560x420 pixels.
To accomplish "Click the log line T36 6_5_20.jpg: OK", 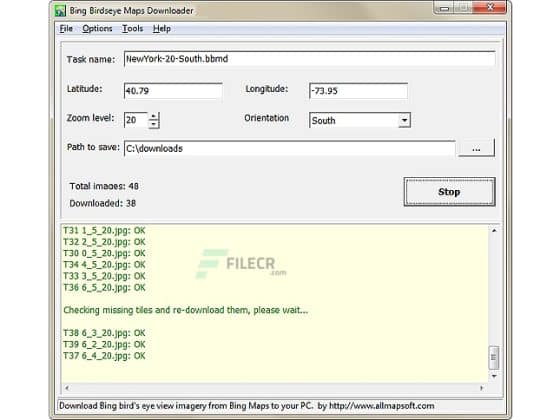I will [x=104, y=288].
